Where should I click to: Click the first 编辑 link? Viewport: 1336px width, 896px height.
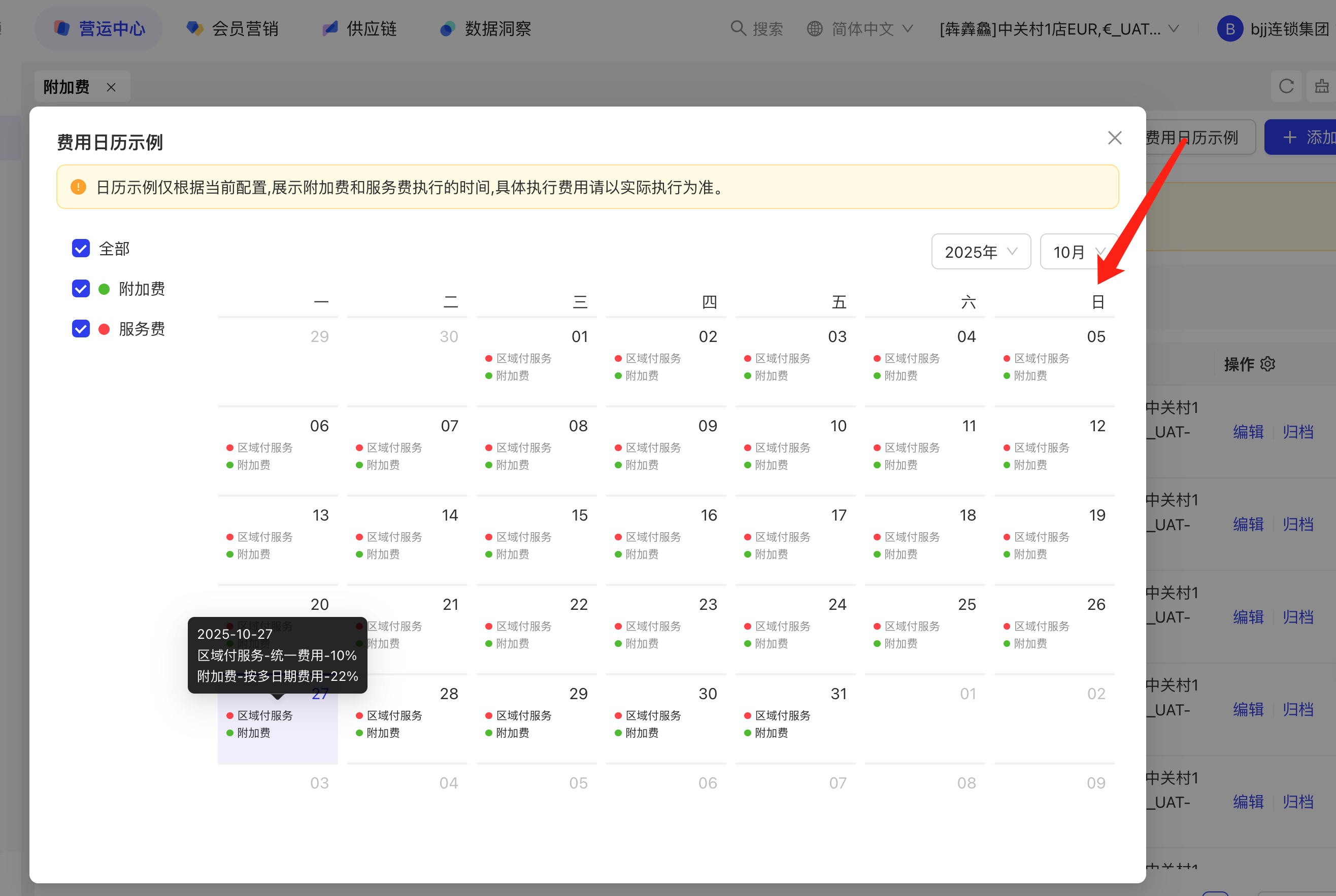point(1248,432)
